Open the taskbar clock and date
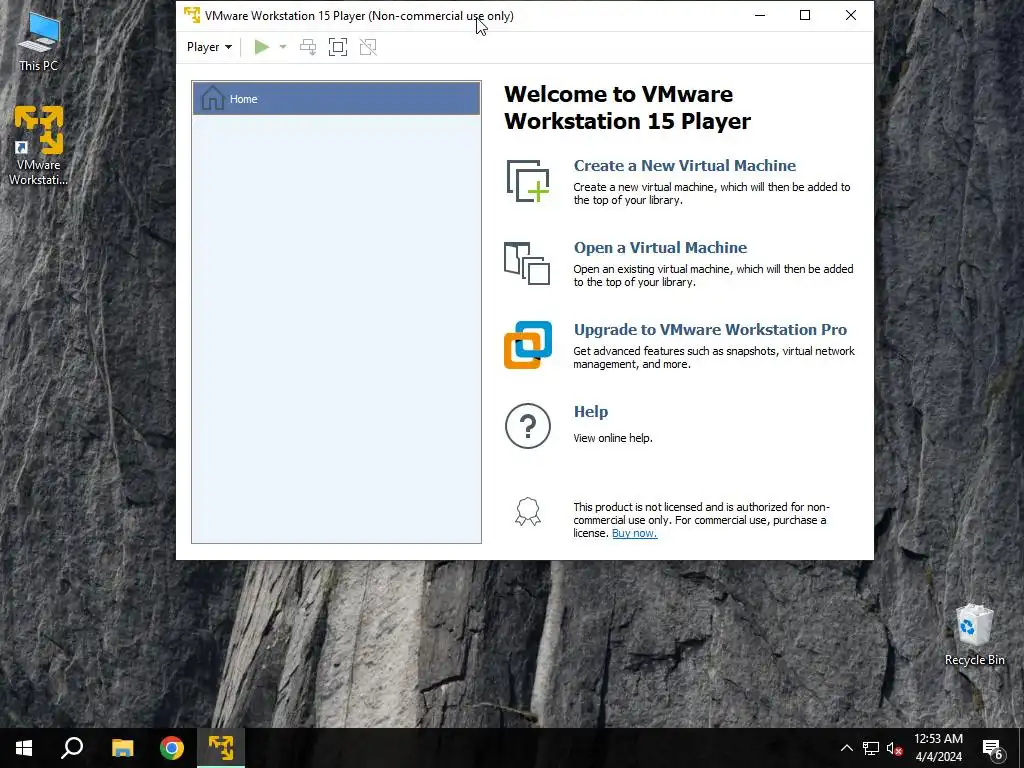Viewport: 1024px width, 768px height. coord(938,748)
